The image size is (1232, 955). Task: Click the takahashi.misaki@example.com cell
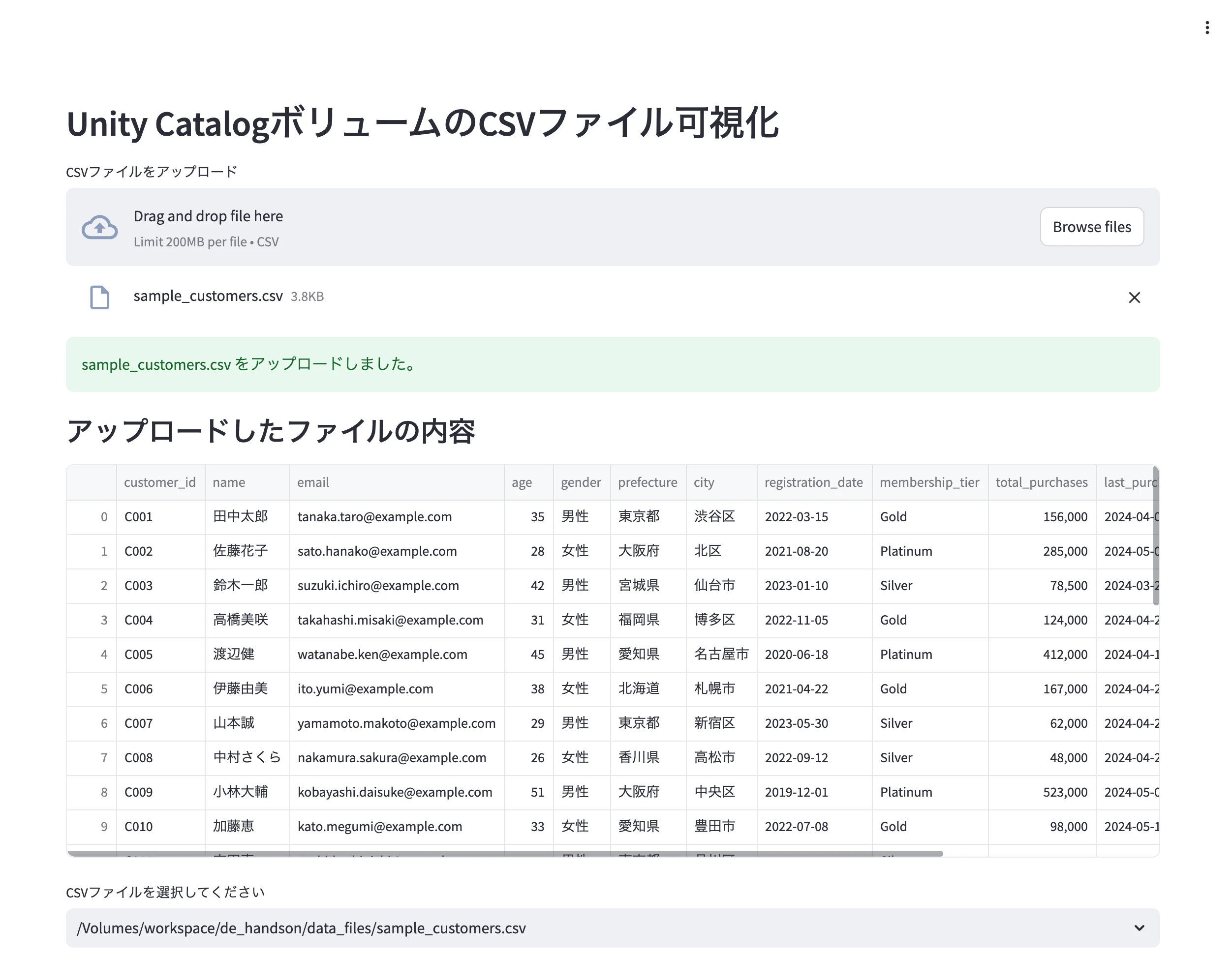coord(397,620)
